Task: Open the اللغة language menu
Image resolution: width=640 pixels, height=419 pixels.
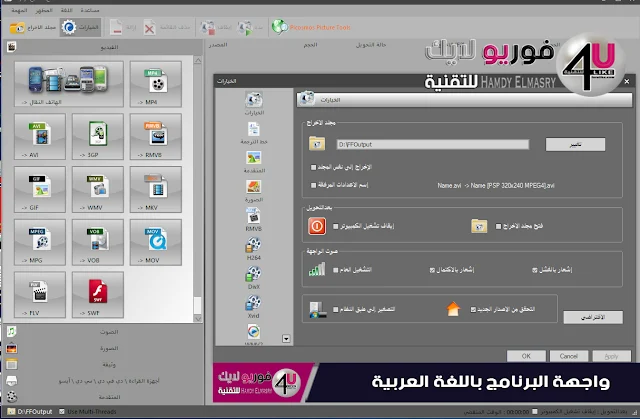Action: click(x=67, y=10)
